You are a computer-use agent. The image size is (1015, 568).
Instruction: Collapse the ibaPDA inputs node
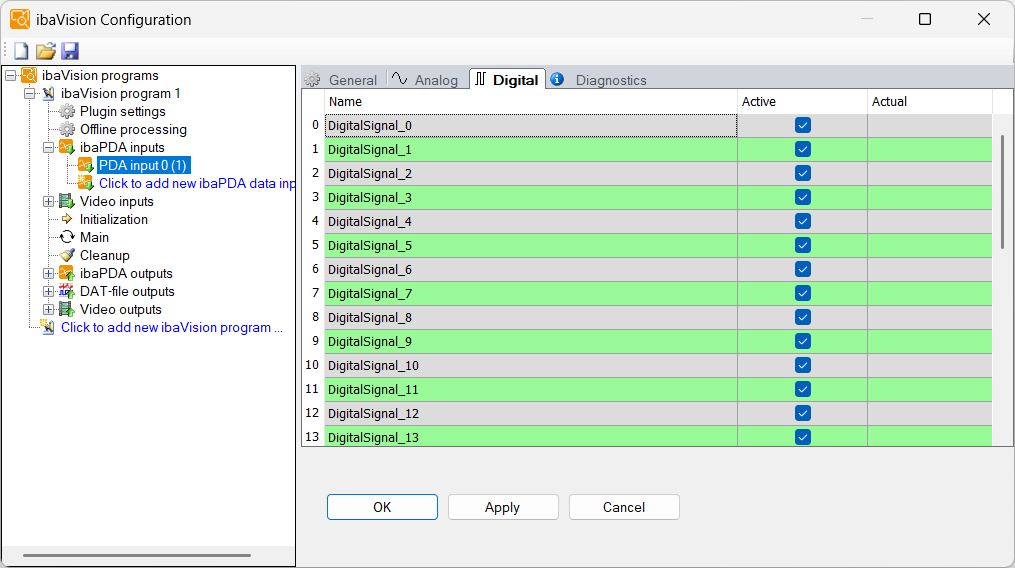[48, 148]
